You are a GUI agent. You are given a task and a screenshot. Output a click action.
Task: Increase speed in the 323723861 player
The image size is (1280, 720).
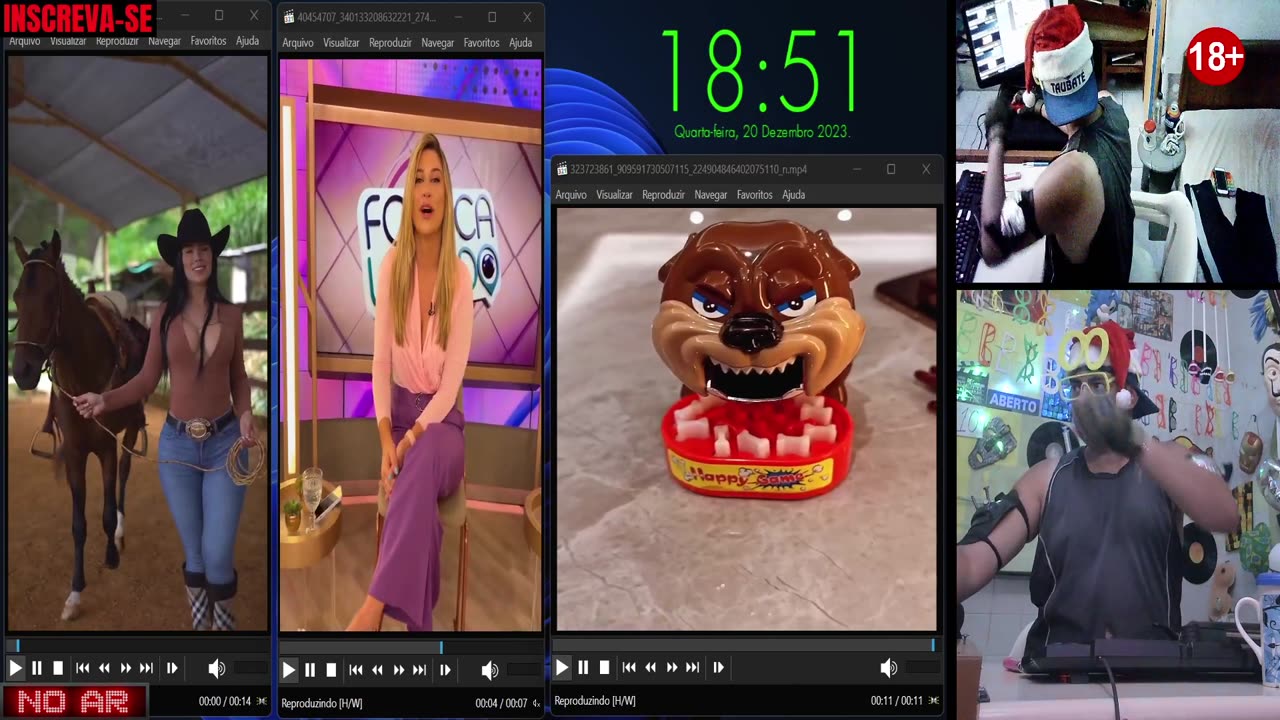click(671, 667)
